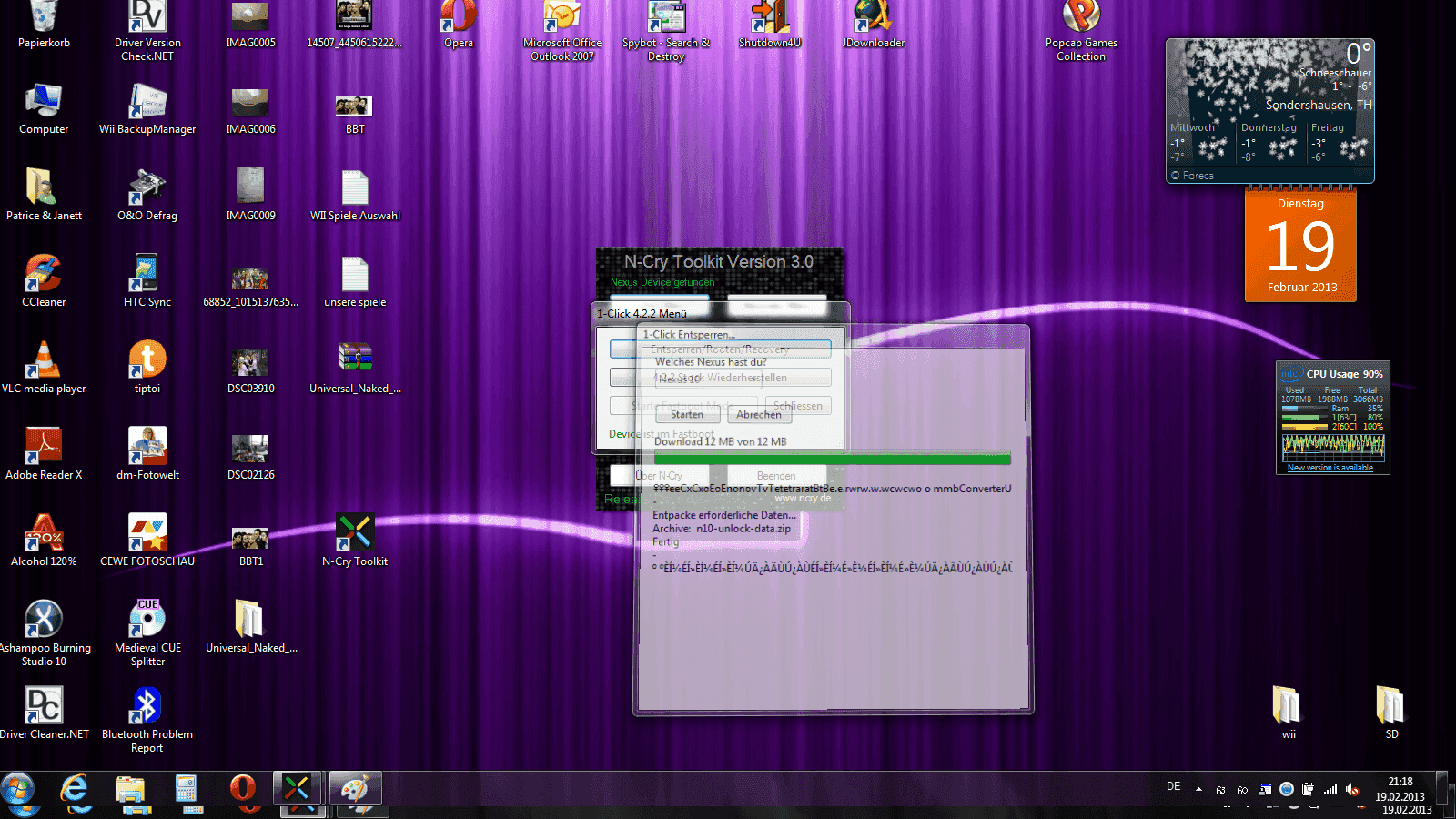Open Internet Explorer from taskbar
The image size is (1456, 819).
74,789
